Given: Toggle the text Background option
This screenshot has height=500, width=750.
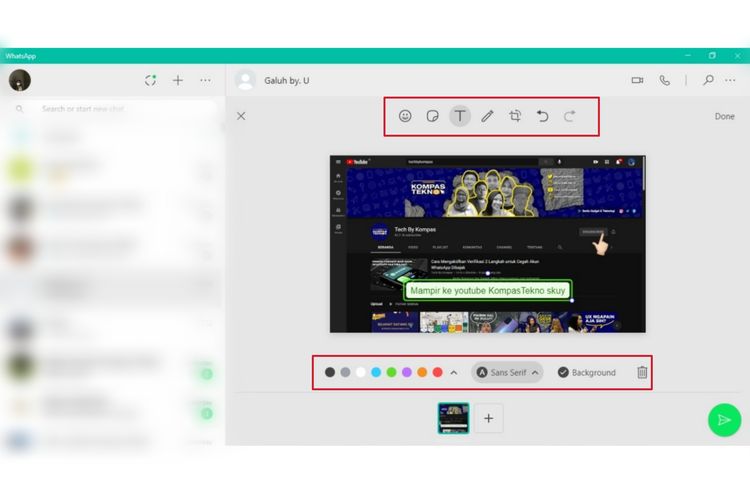Looking at the screenshot, I should (x=587, y=372).
